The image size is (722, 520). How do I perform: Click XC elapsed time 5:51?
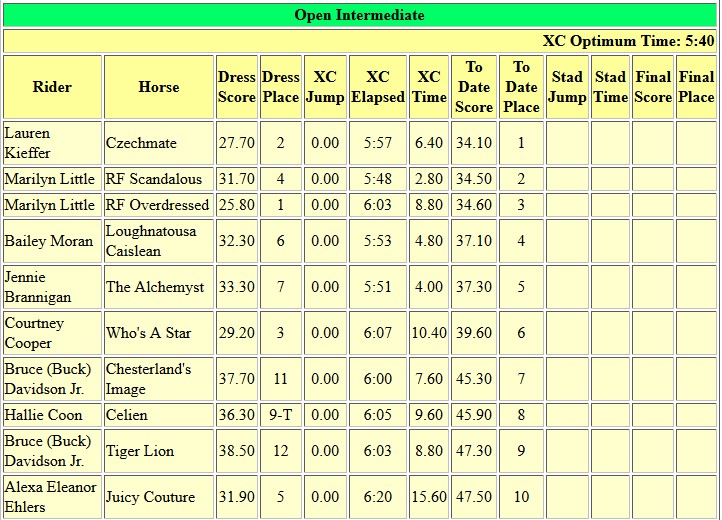coord(378,287)
